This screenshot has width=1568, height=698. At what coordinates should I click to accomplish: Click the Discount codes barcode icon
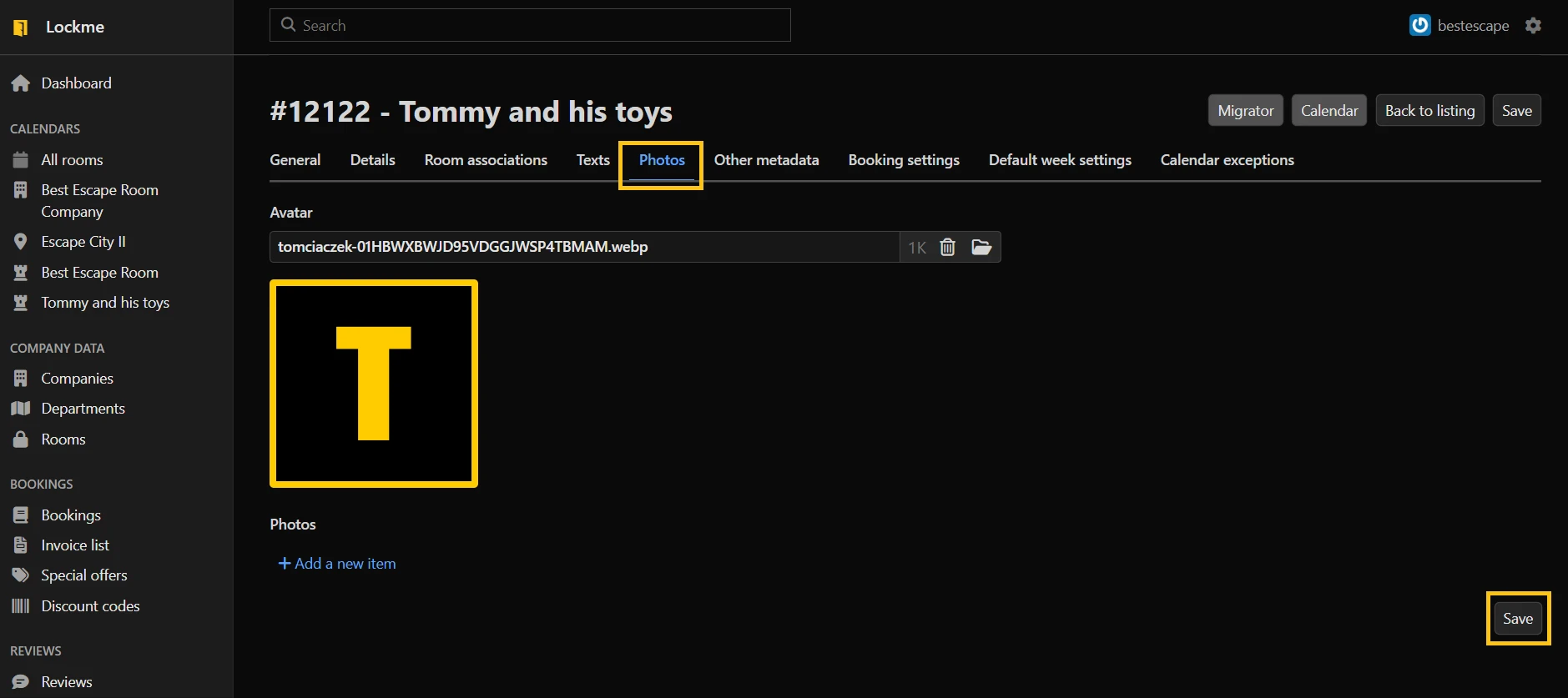pyautogui.click(x=21, y=606)
